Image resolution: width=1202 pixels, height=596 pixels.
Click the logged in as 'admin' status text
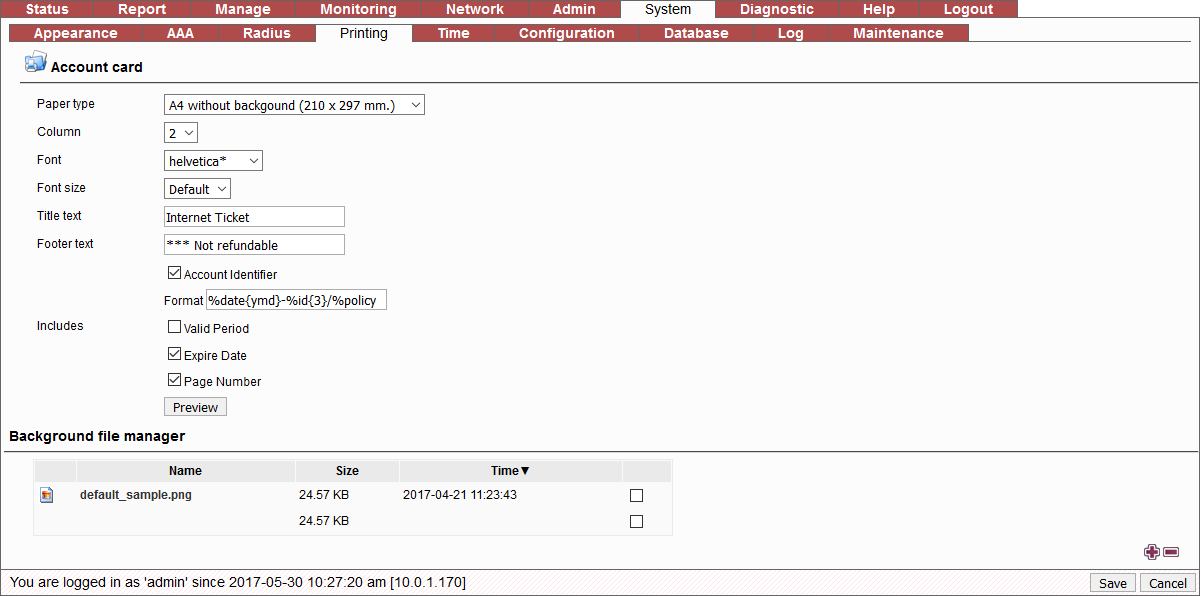click(238, 582)
